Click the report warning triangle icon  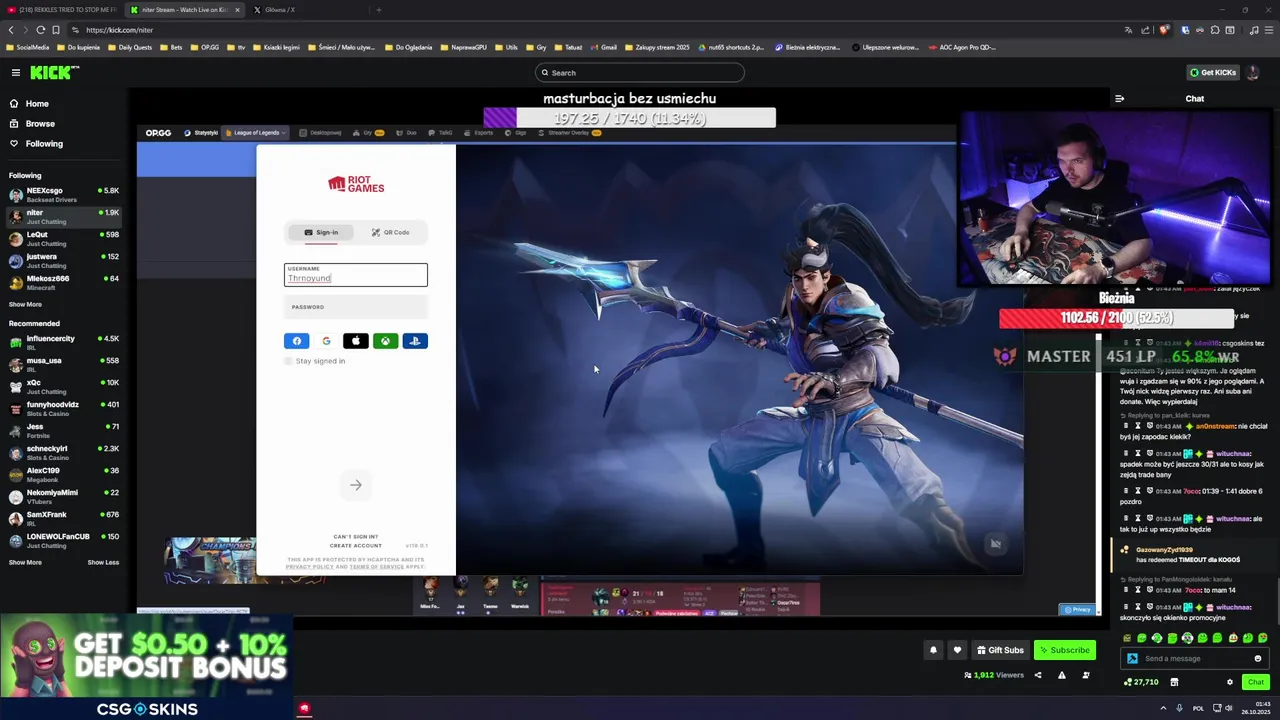pos(1061,675)
